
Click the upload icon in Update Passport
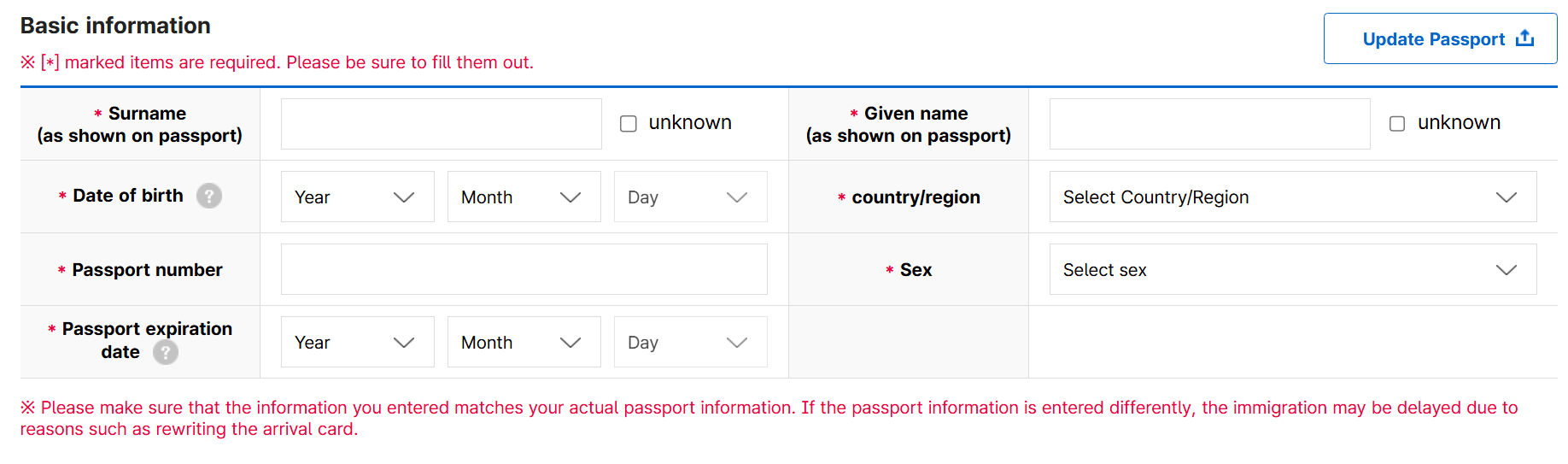point(1524,38)
